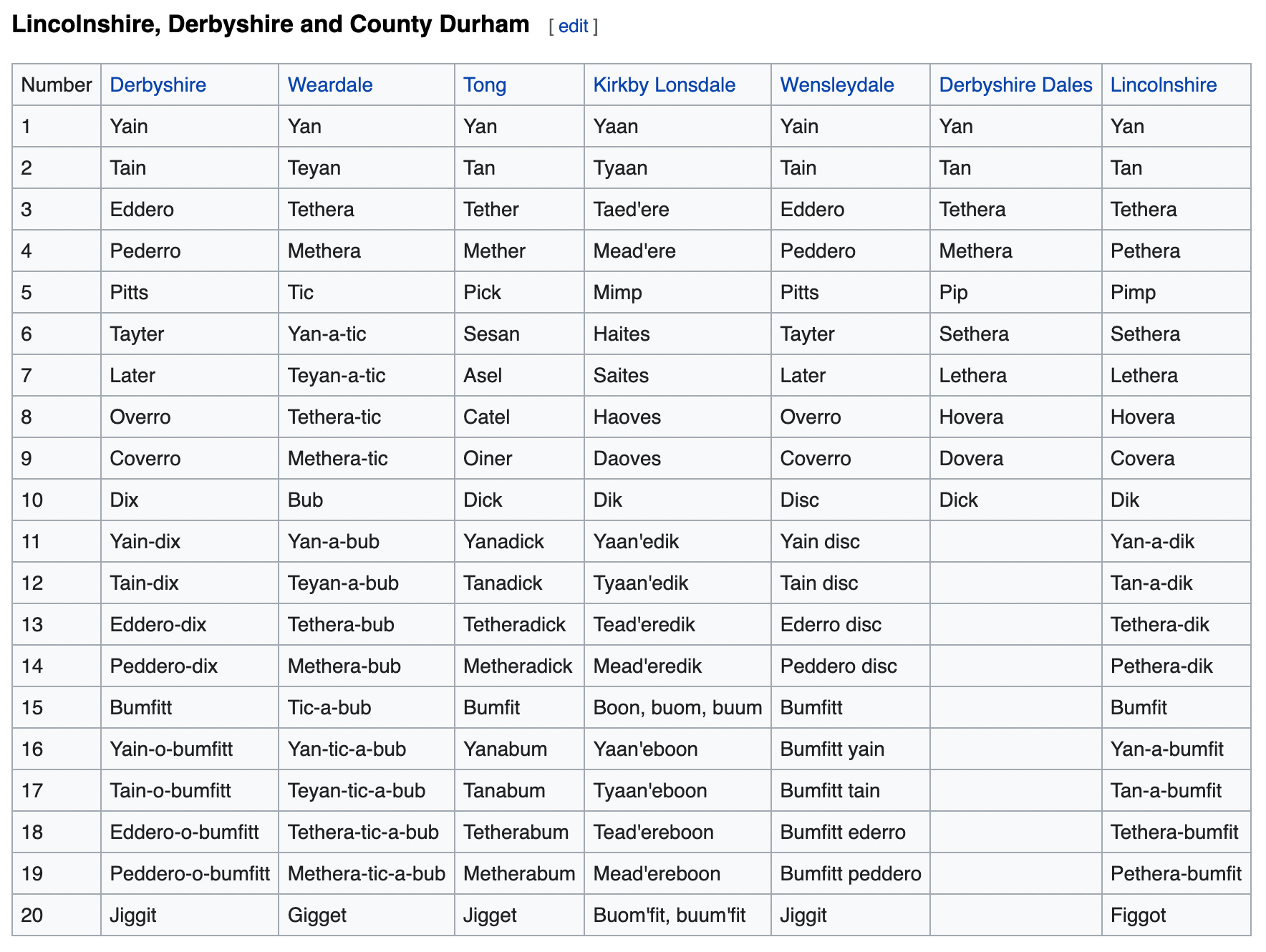Screen dimensions: 1266x952
Task: Click the cell reading 'Disc'
Action: 851,500
